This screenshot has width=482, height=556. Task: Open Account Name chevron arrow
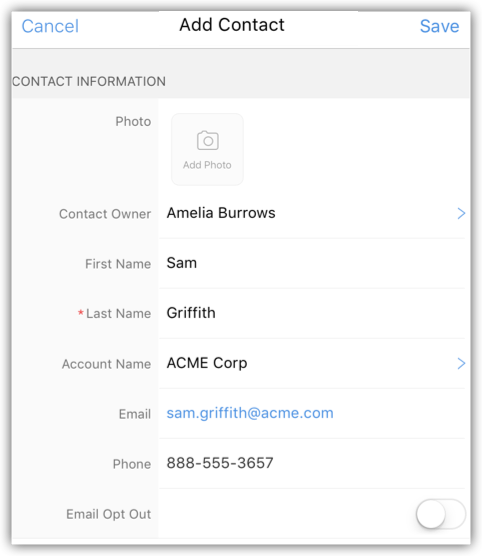tap(461, 363)
